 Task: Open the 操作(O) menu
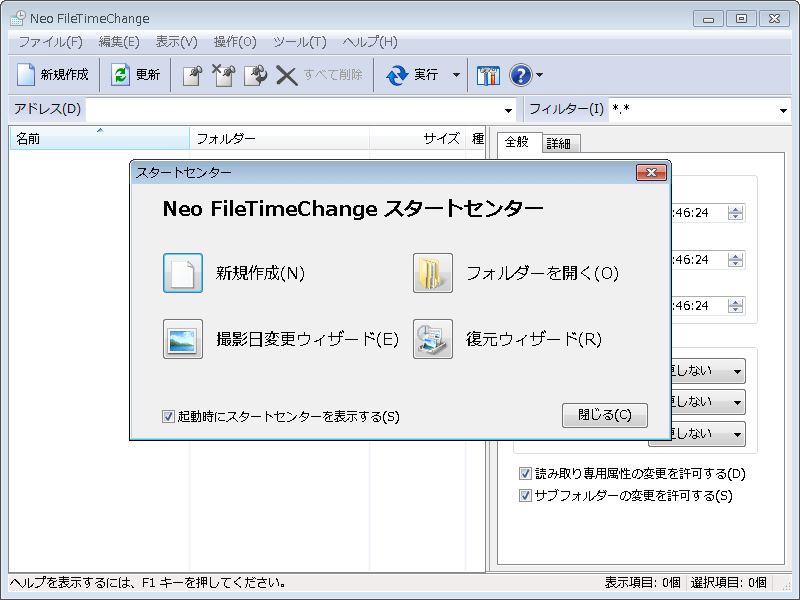click(x=235, y=42)
